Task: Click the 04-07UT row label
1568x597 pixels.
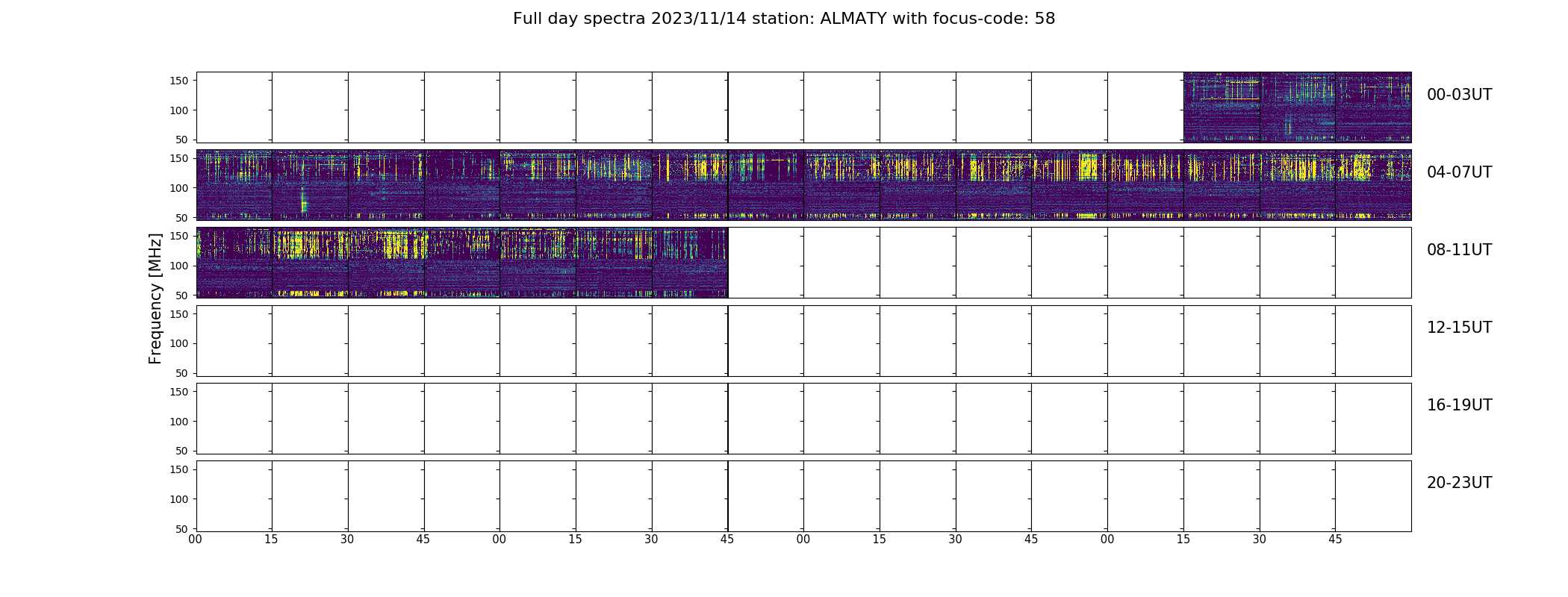Action: [x=1459, y=172]
